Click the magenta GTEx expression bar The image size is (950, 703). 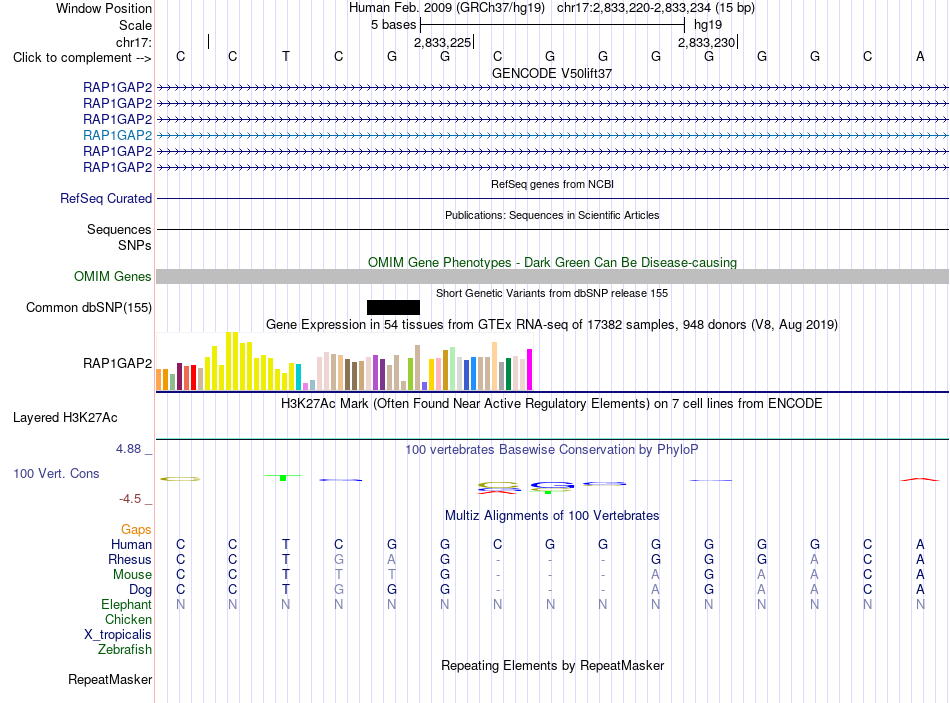click(530, 369)
